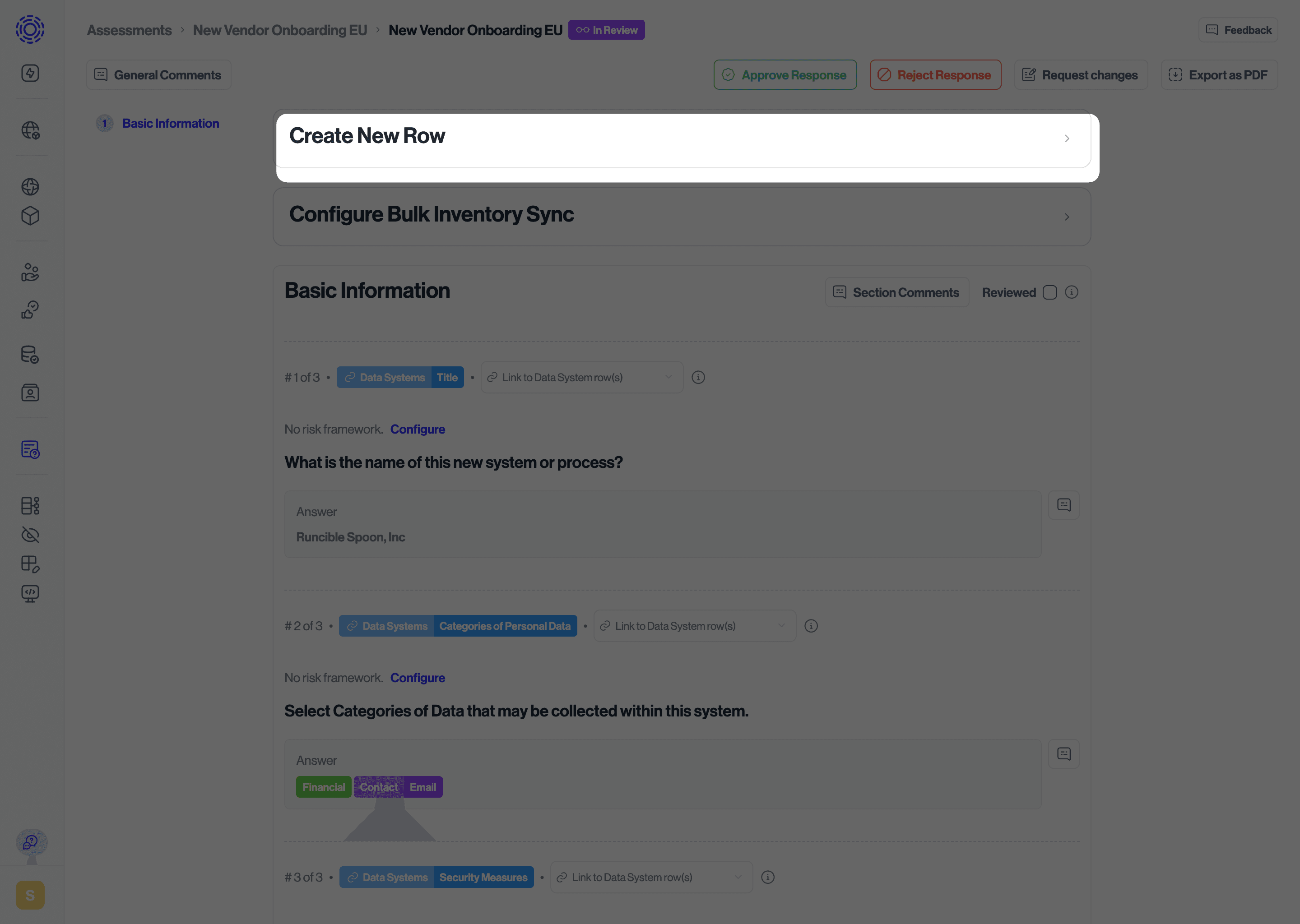The width and height of the screenshot is (1300, 924).
Task: Select the highlighted assessments document icon
Action: 31,450
